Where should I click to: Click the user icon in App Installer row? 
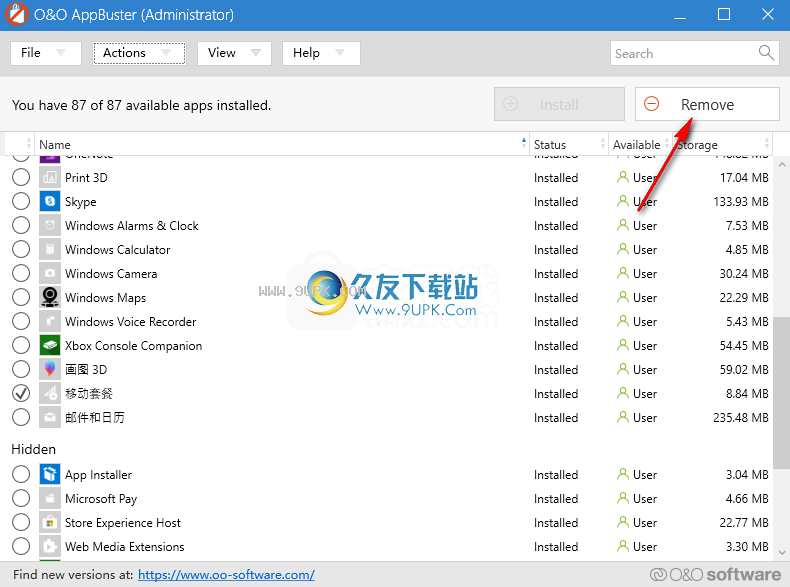623,474
